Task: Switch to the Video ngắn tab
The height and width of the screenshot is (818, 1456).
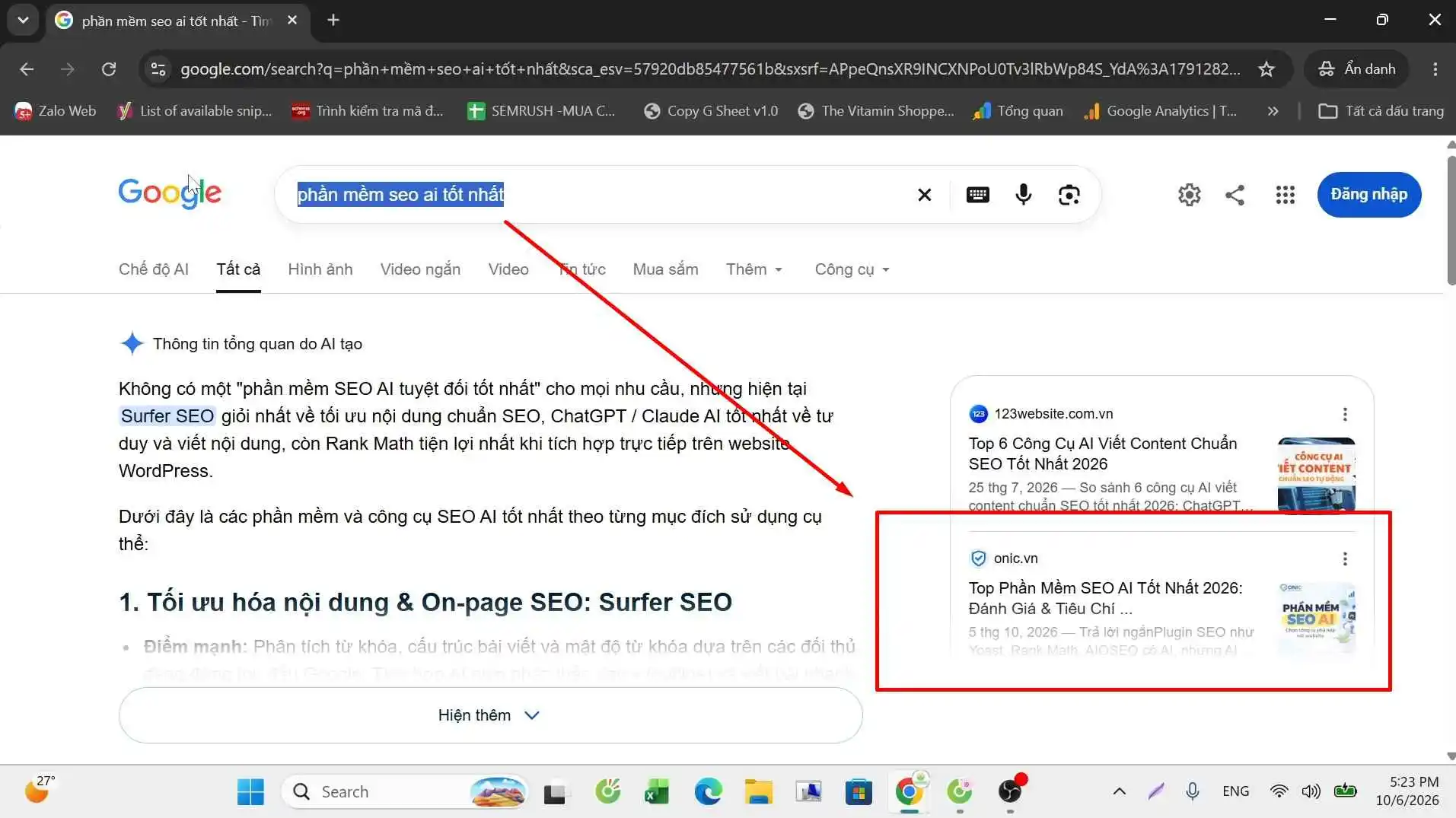Action: pos(420,269)
